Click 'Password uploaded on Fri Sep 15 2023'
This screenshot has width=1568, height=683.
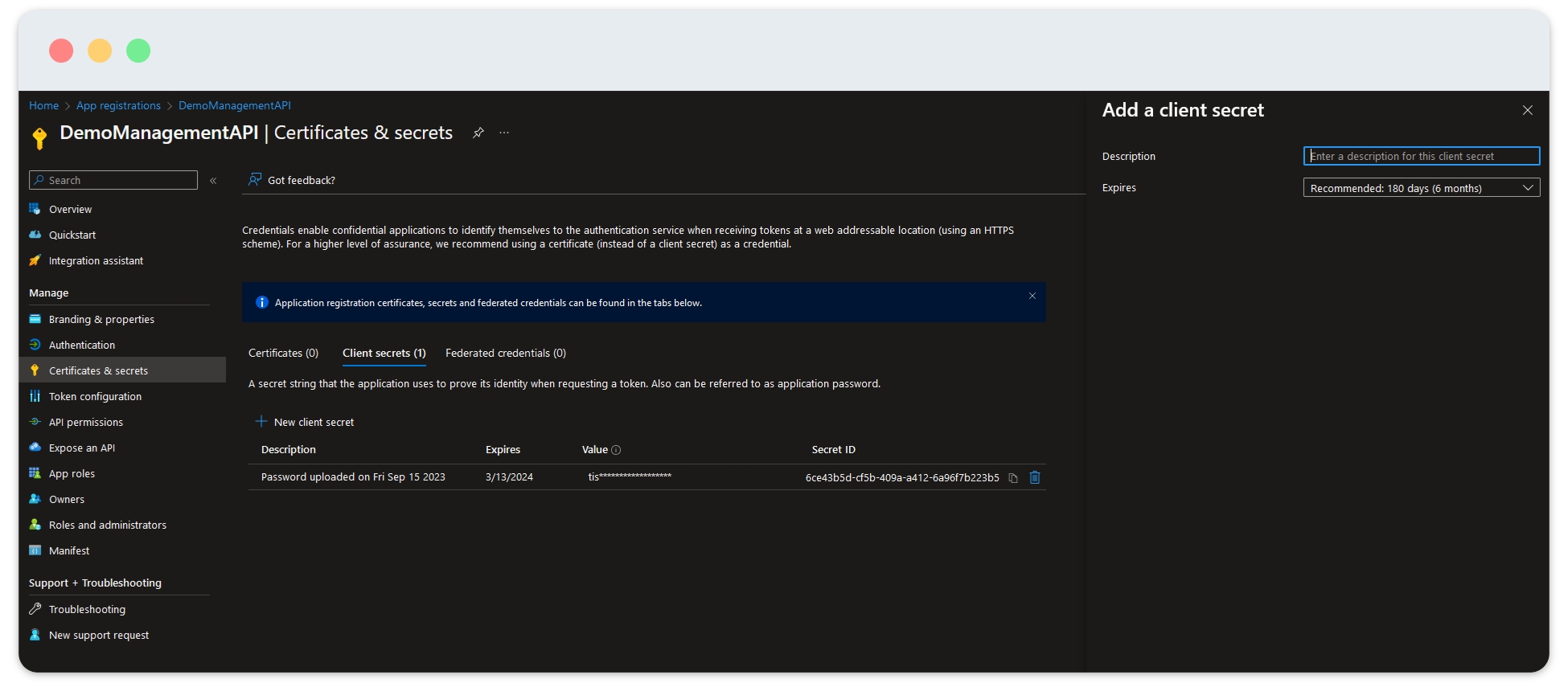353,476
